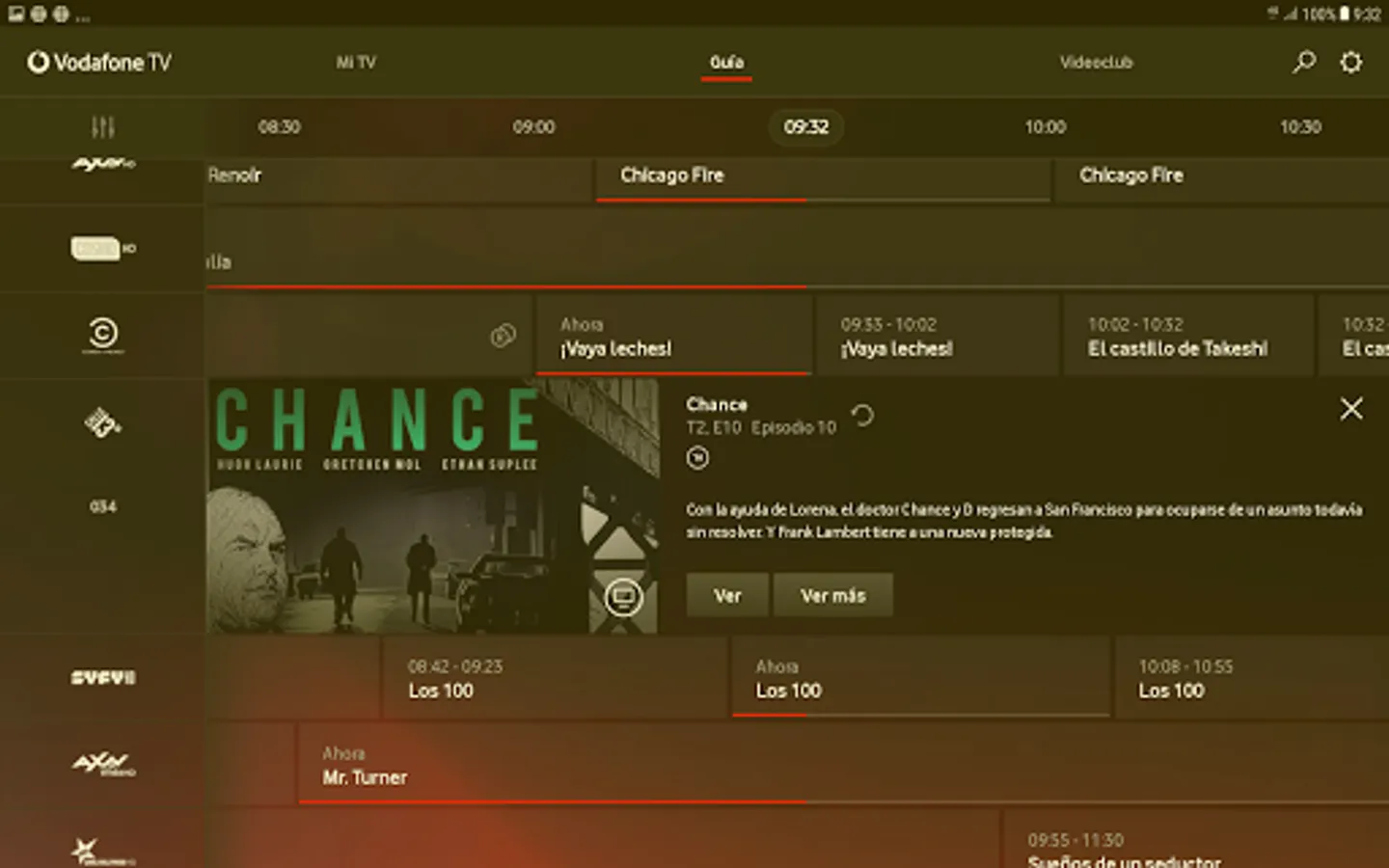This screenshot has width=1389, height=868.
Task: Select the star channel logo at the bottom of the list
Action: 102,852
